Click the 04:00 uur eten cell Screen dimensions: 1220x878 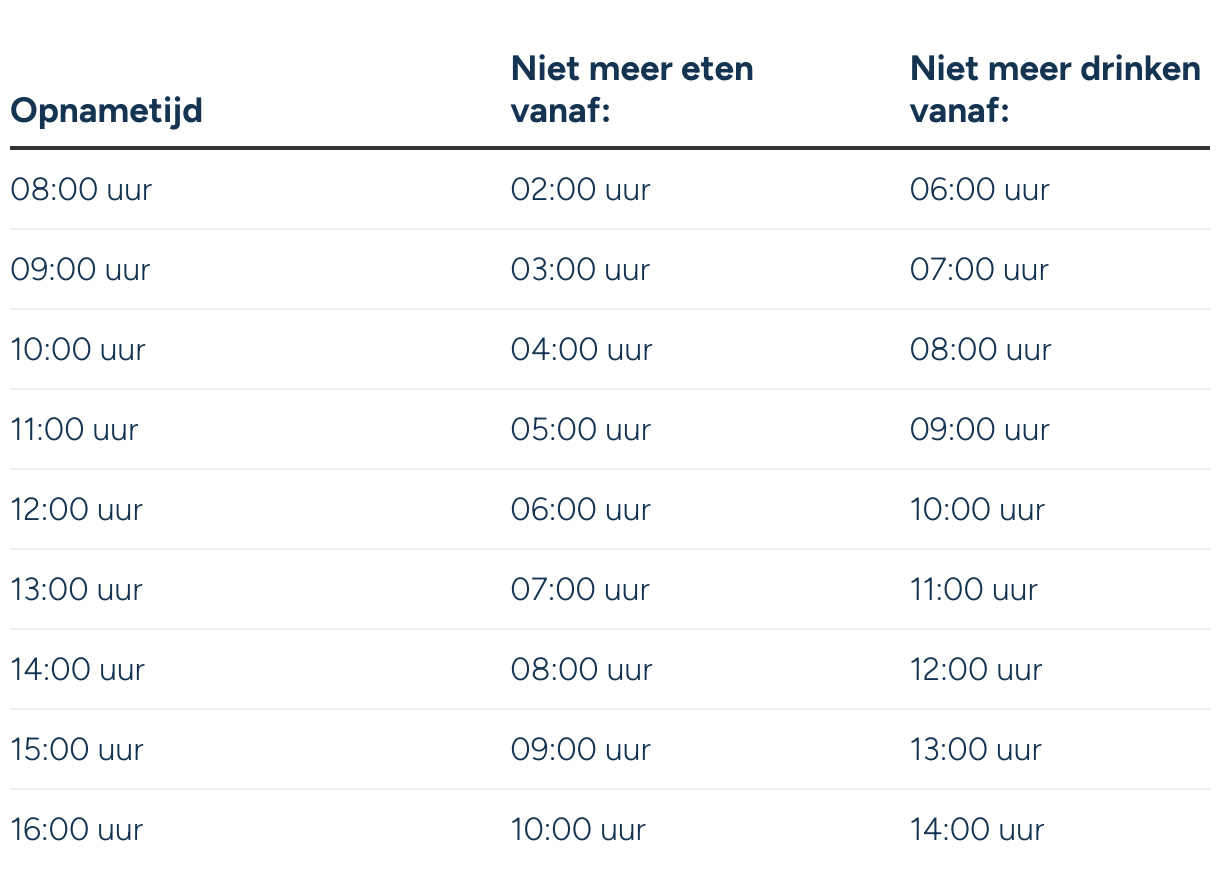[581, 350]
